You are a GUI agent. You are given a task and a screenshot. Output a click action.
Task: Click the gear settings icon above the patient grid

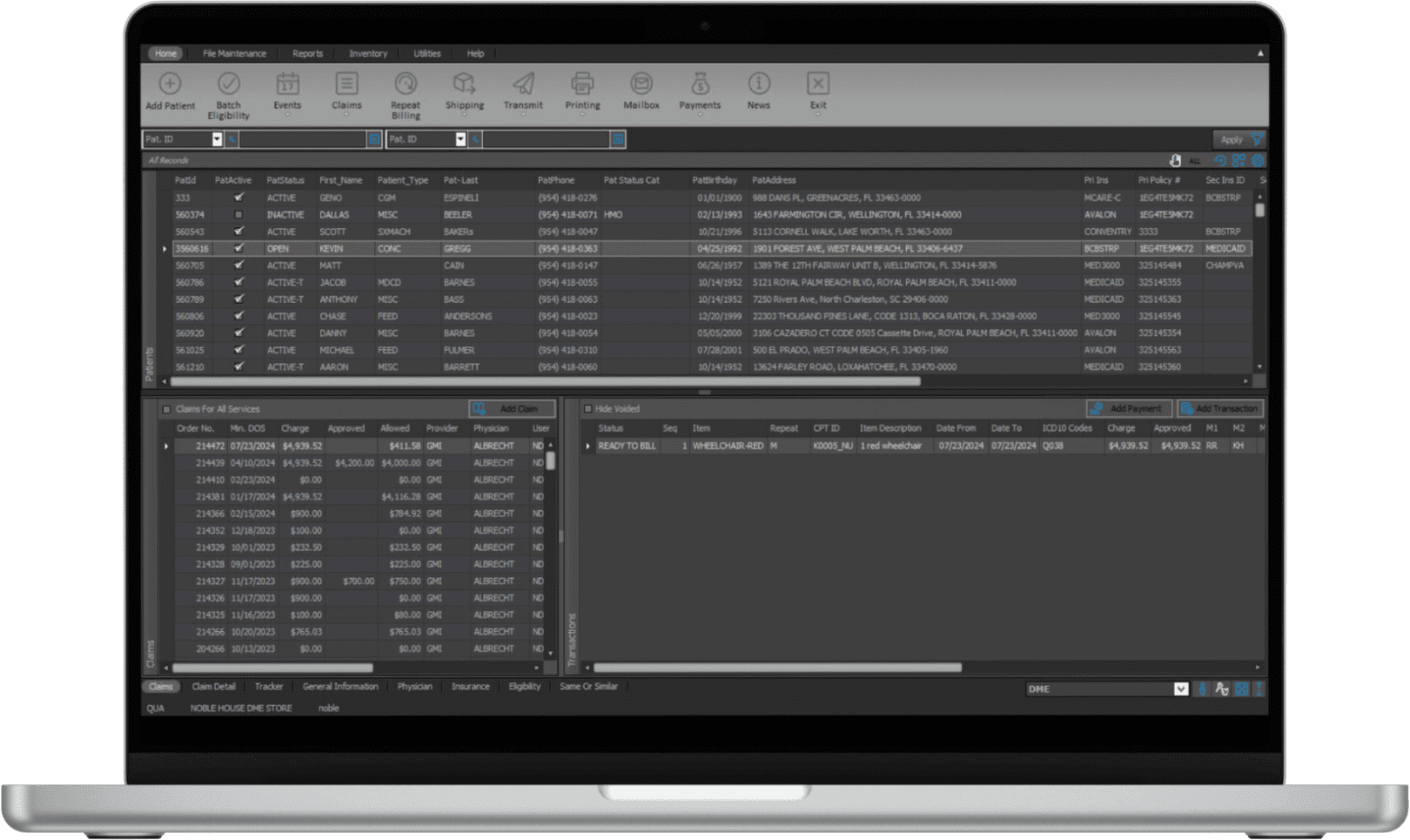pyautogui.click(x=1257, y=160)
